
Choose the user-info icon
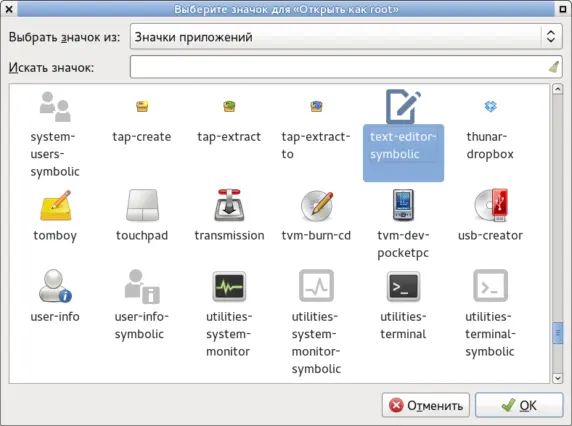click(55, 286)
